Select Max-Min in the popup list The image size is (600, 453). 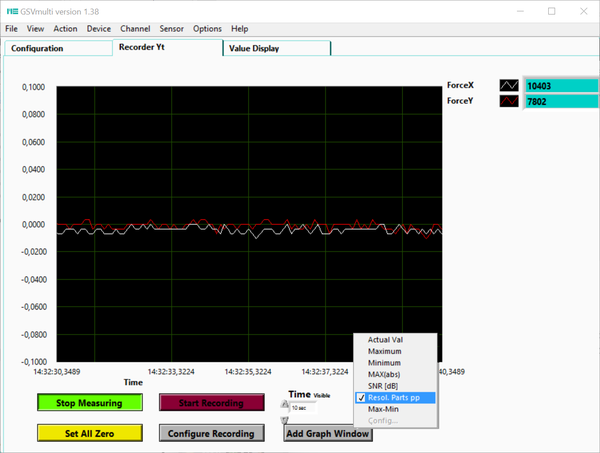[385, 410]
